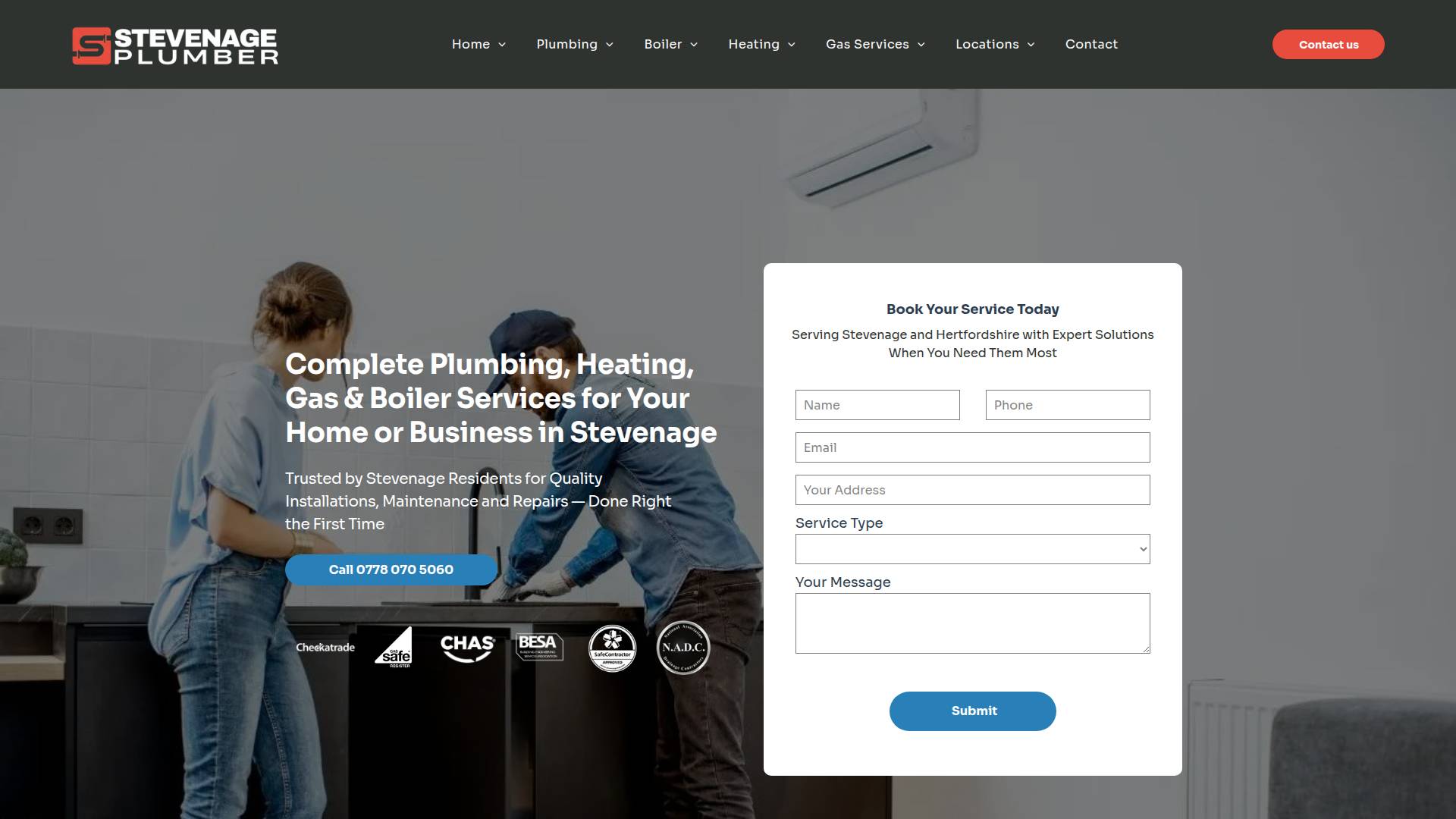Open the Heating menu item
Screen dimensions: 1456x819
click(761, 44)
